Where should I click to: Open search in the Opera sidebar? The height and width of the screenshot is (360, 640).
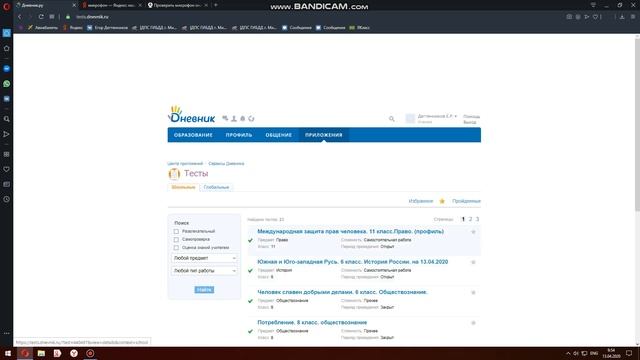[7, 119]
